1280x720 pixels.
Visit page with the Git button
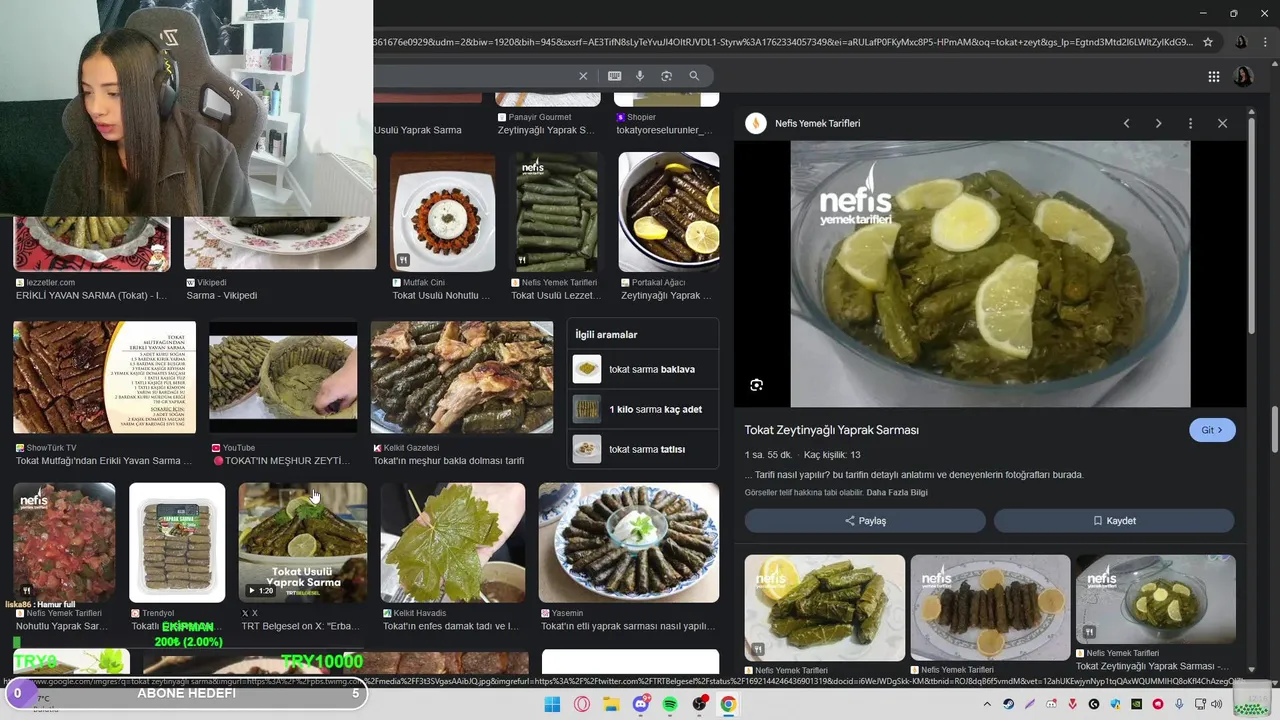(1212, 430)
